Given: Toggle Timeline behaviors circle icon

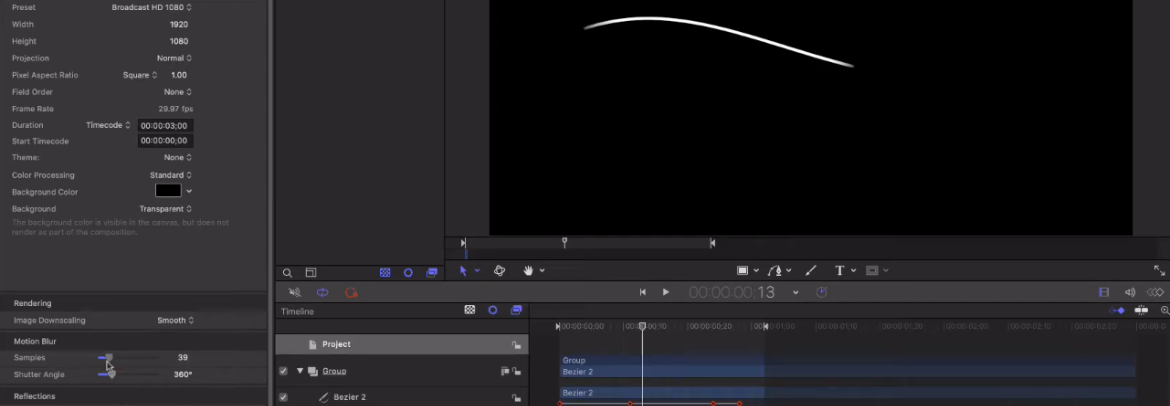Looking at the screenshot, I should coord(492,310).
